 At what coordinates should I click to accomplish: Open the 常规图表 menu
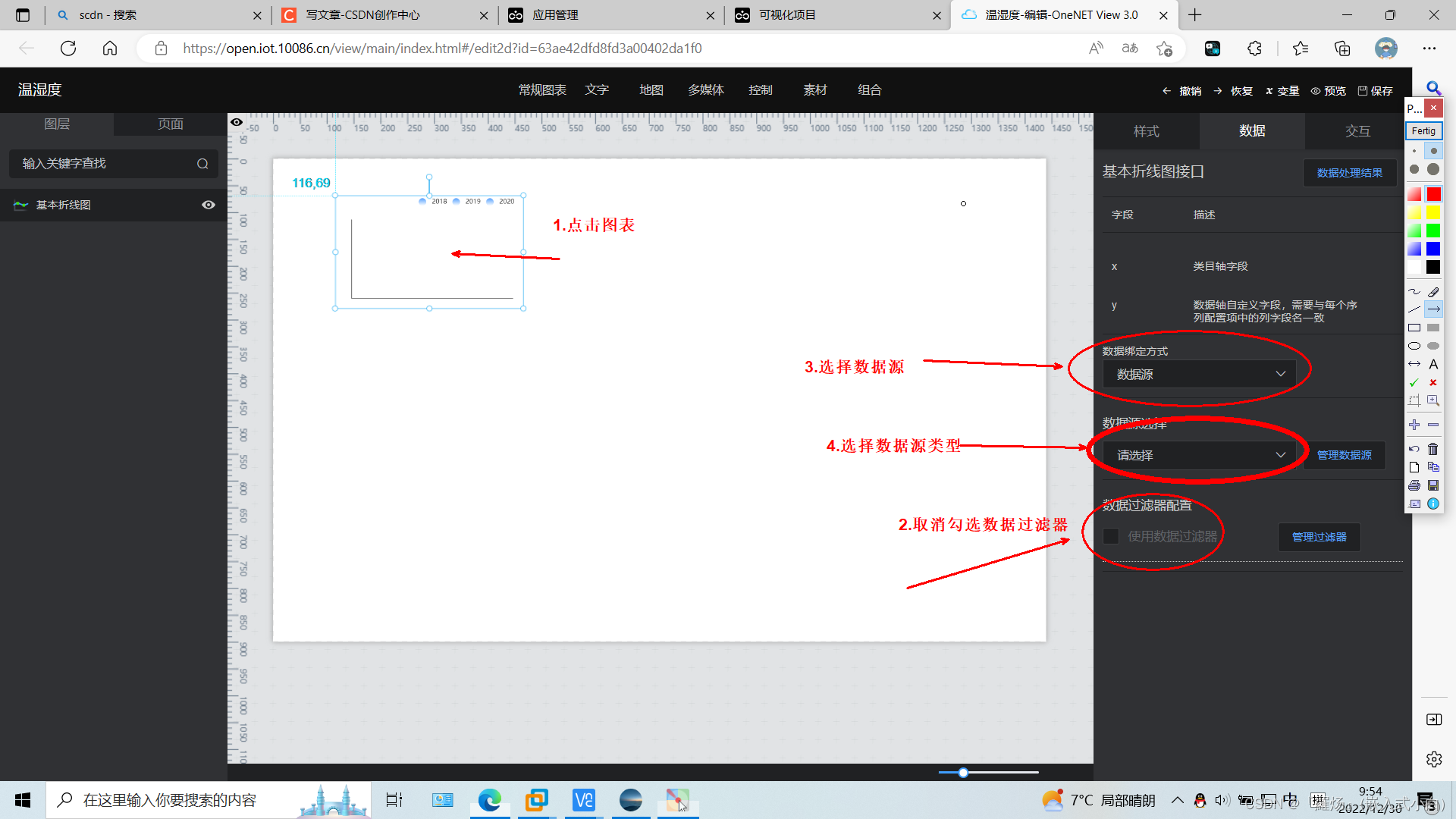coord(542,90)
